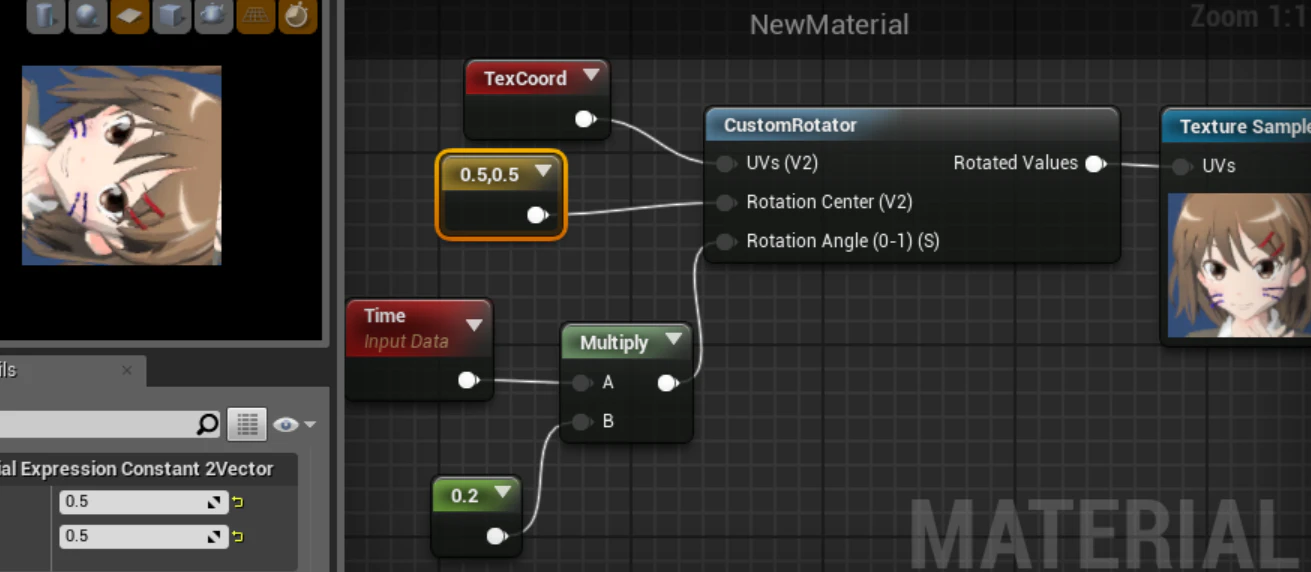Edit the lower 0.5 Constant 2Vector field
The height and width of the screenshot is (572, 1311).
(144, 537)
